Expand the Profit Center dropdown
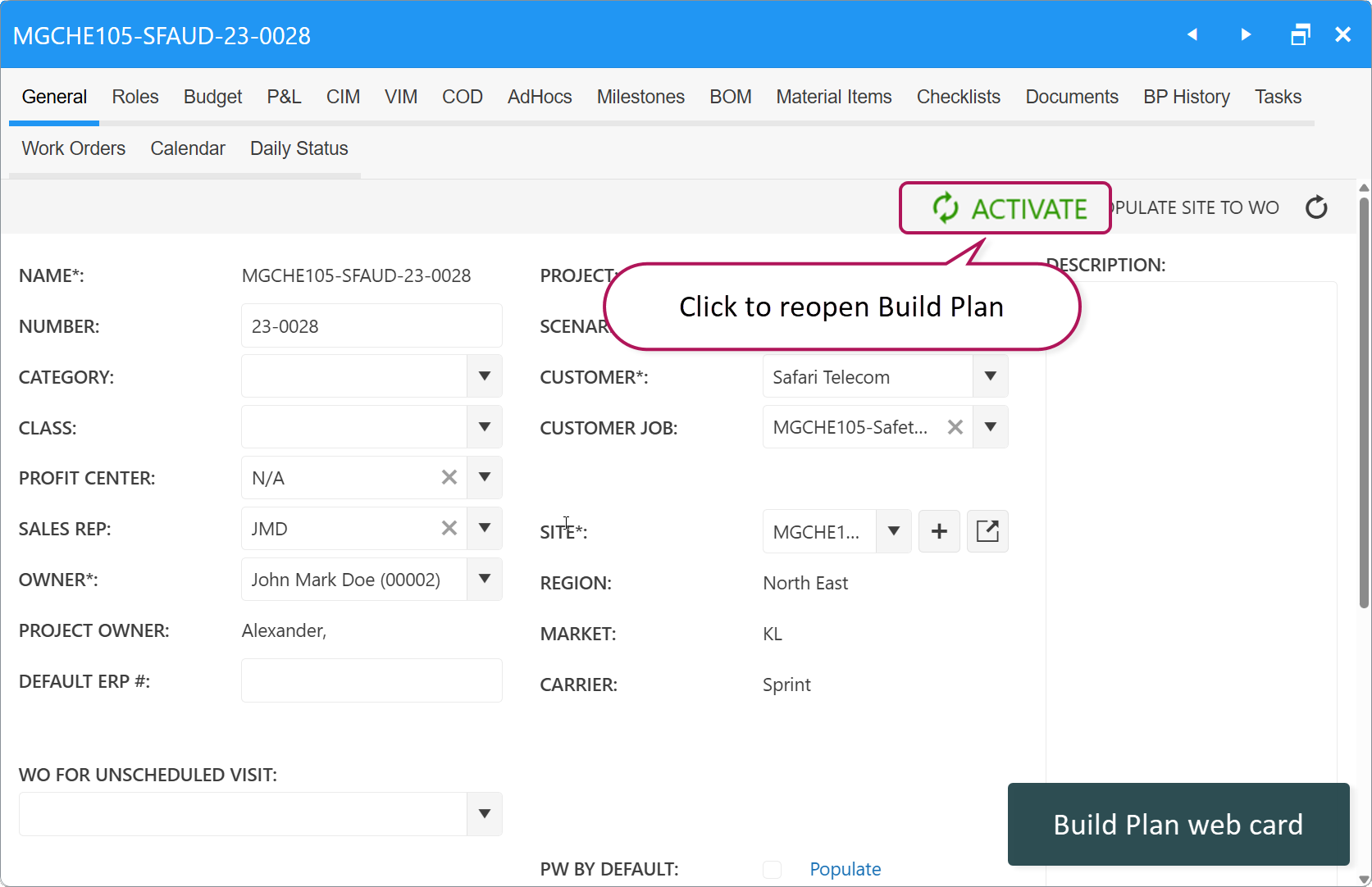 485,478
